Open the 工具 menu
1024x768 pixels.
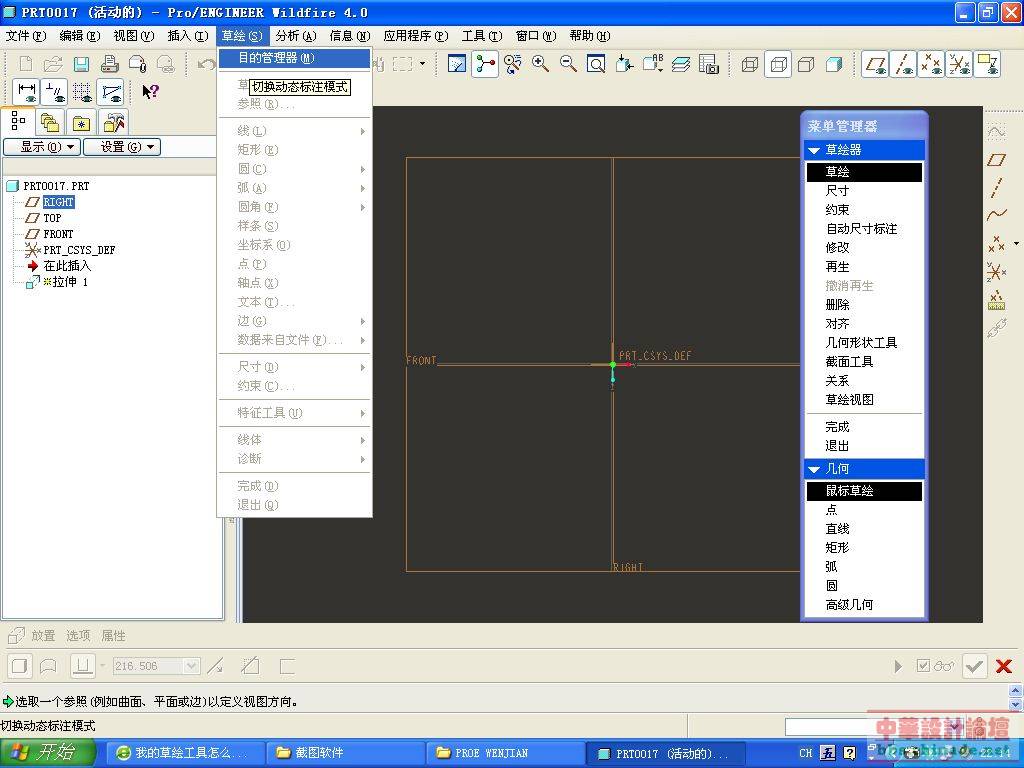[482, 36]
